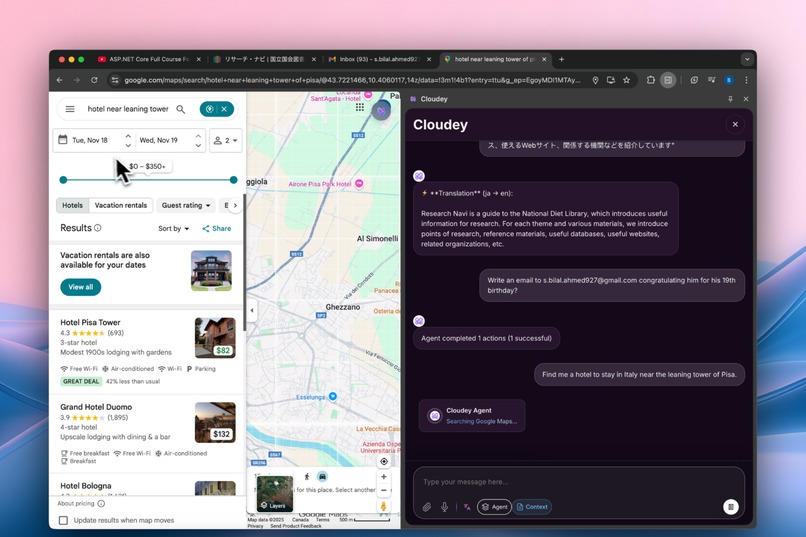The image size is (806, 537).
Task: Open the Sort by dropdown
Action: [173, 229]
